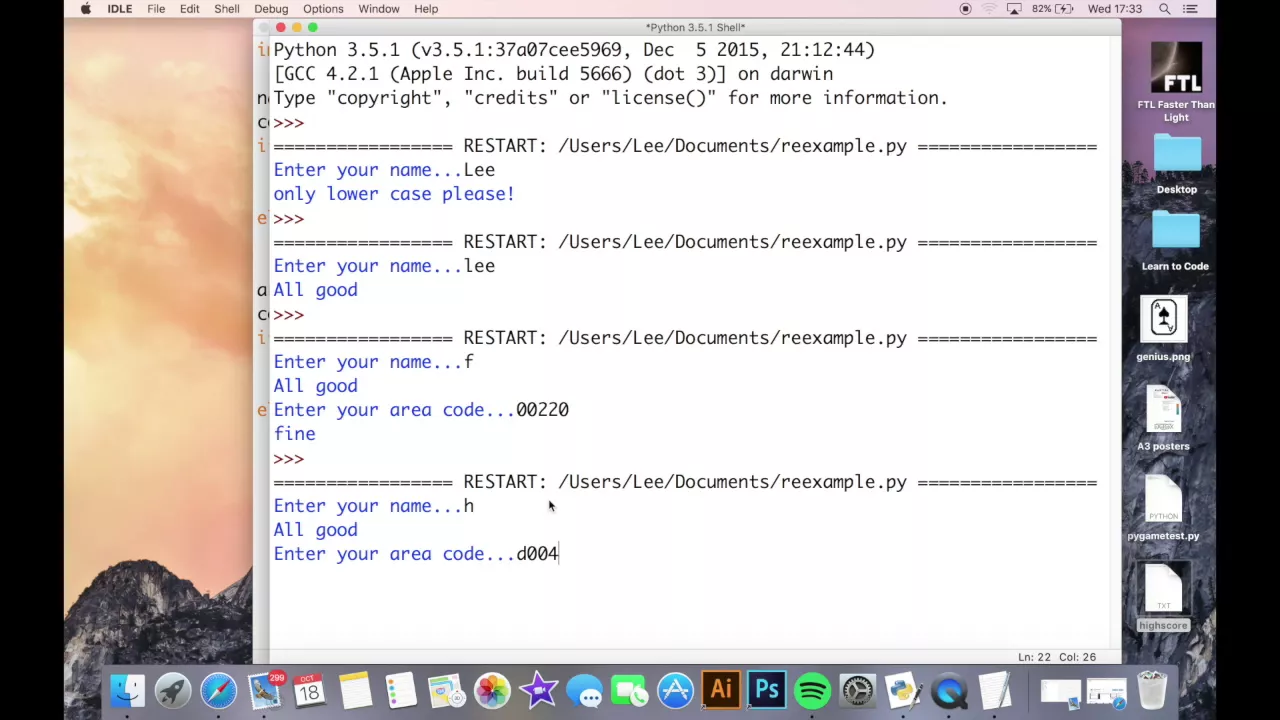Screen dimensions: 1280x720
Task: Open Calendar from the Dock
Action: (x=309, y=691)
